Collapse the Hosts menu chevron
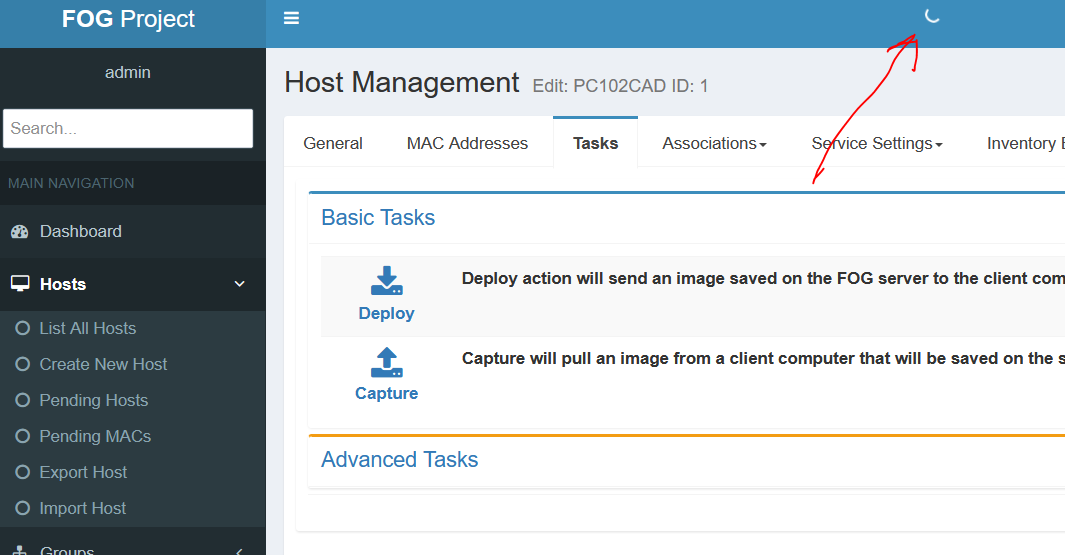The image size is (1065, 555). tap(239, 284)
